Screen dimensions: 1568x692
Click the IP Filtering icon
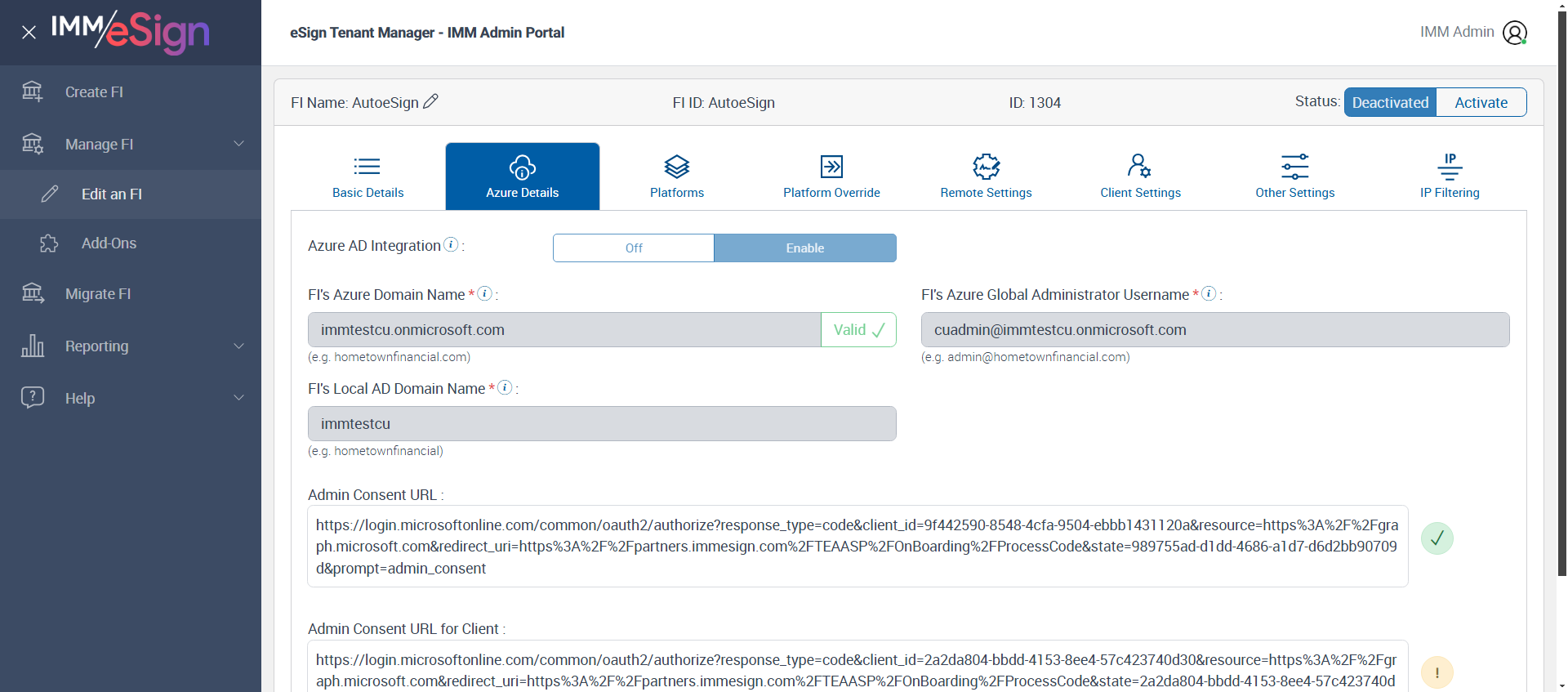[x=1450, y=167]
